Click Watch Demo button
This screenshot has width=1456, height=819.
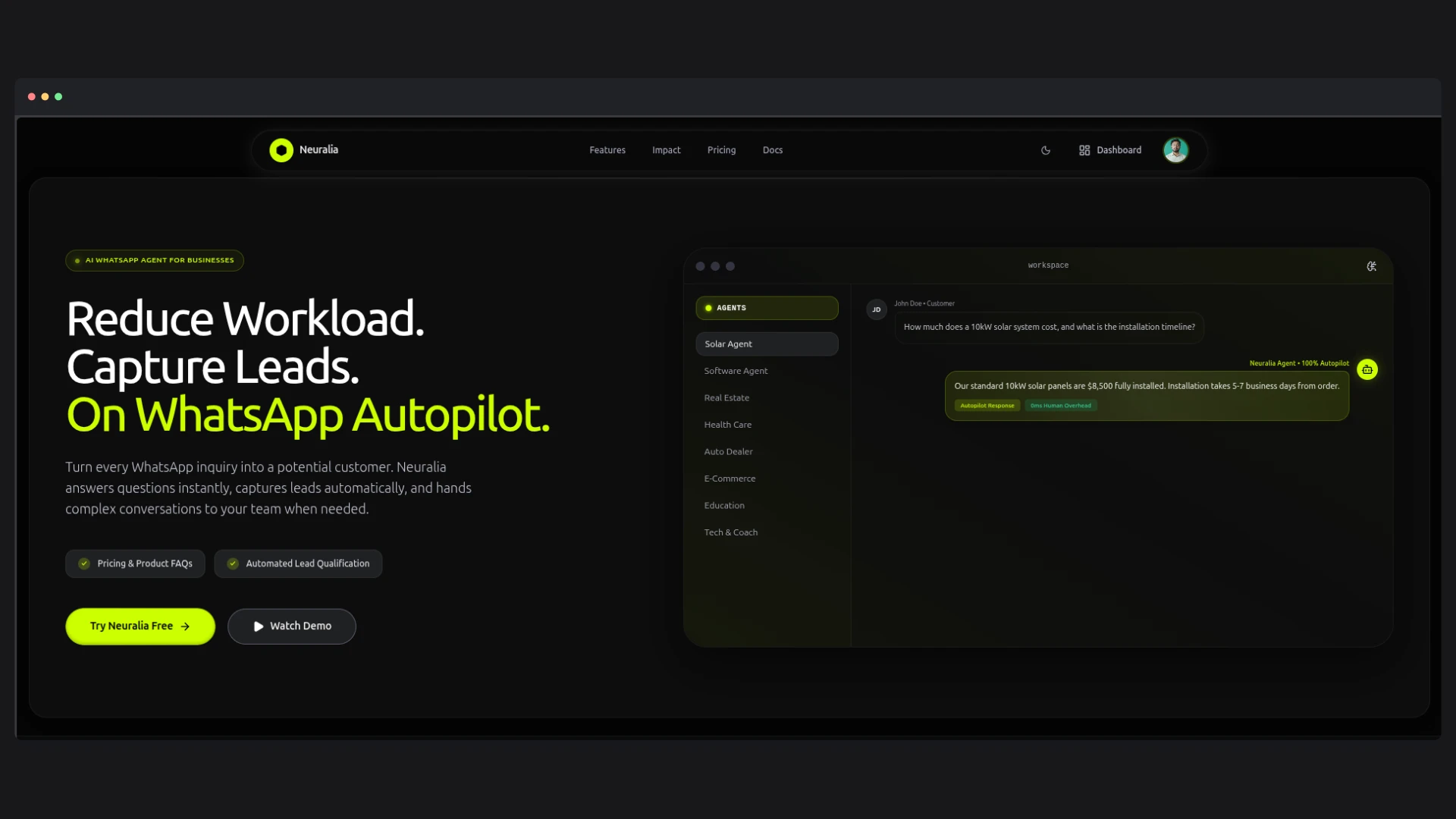point(292,626)
